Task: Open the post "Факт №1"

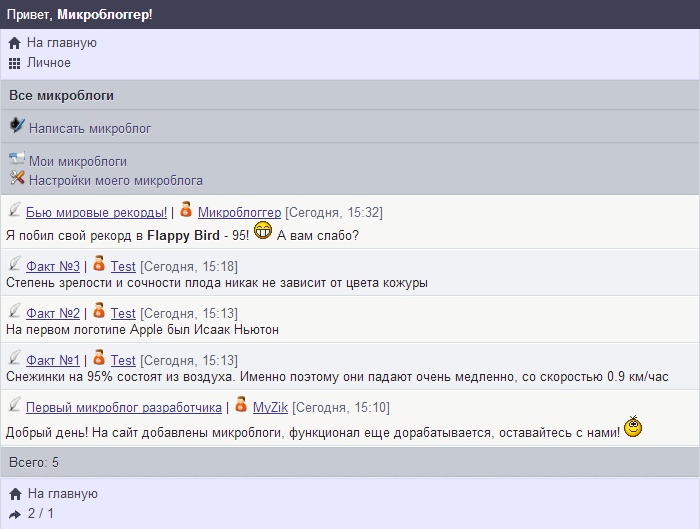Action: 53,360
